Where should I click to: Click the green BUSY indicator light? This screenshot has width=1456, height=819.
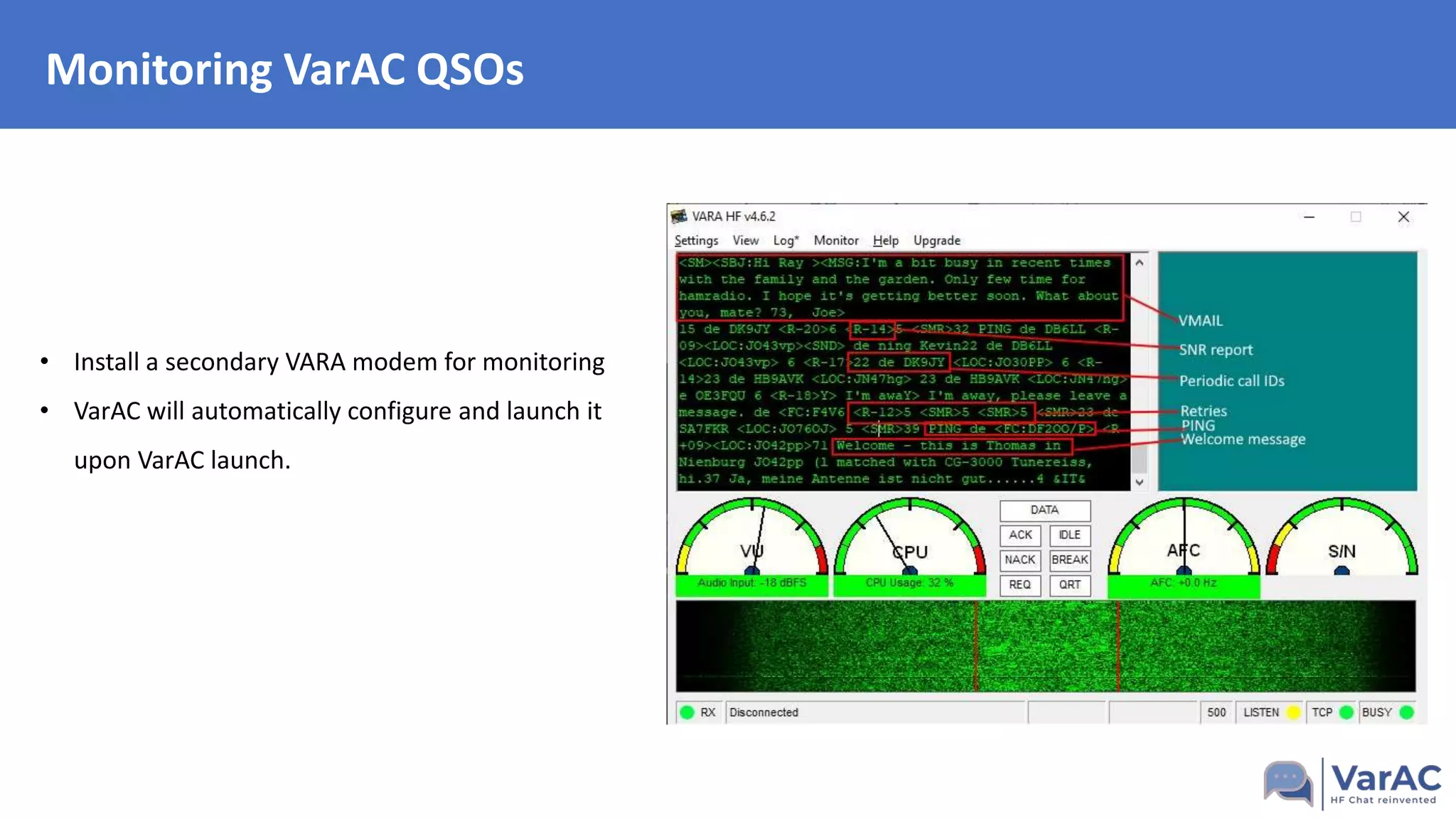click(x=1406, y=712)
